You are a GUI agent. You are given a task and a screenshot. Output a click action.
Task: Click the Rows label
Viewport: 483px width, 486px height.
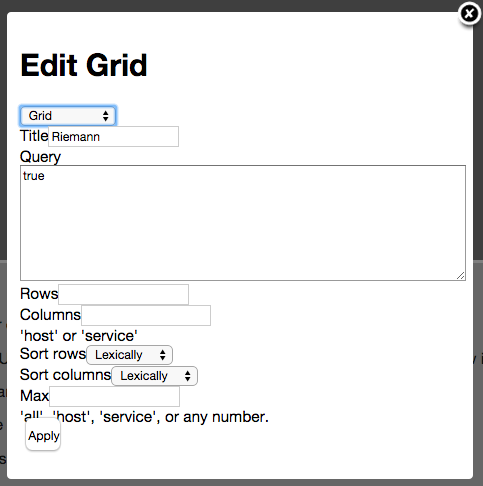click(39, 294)
